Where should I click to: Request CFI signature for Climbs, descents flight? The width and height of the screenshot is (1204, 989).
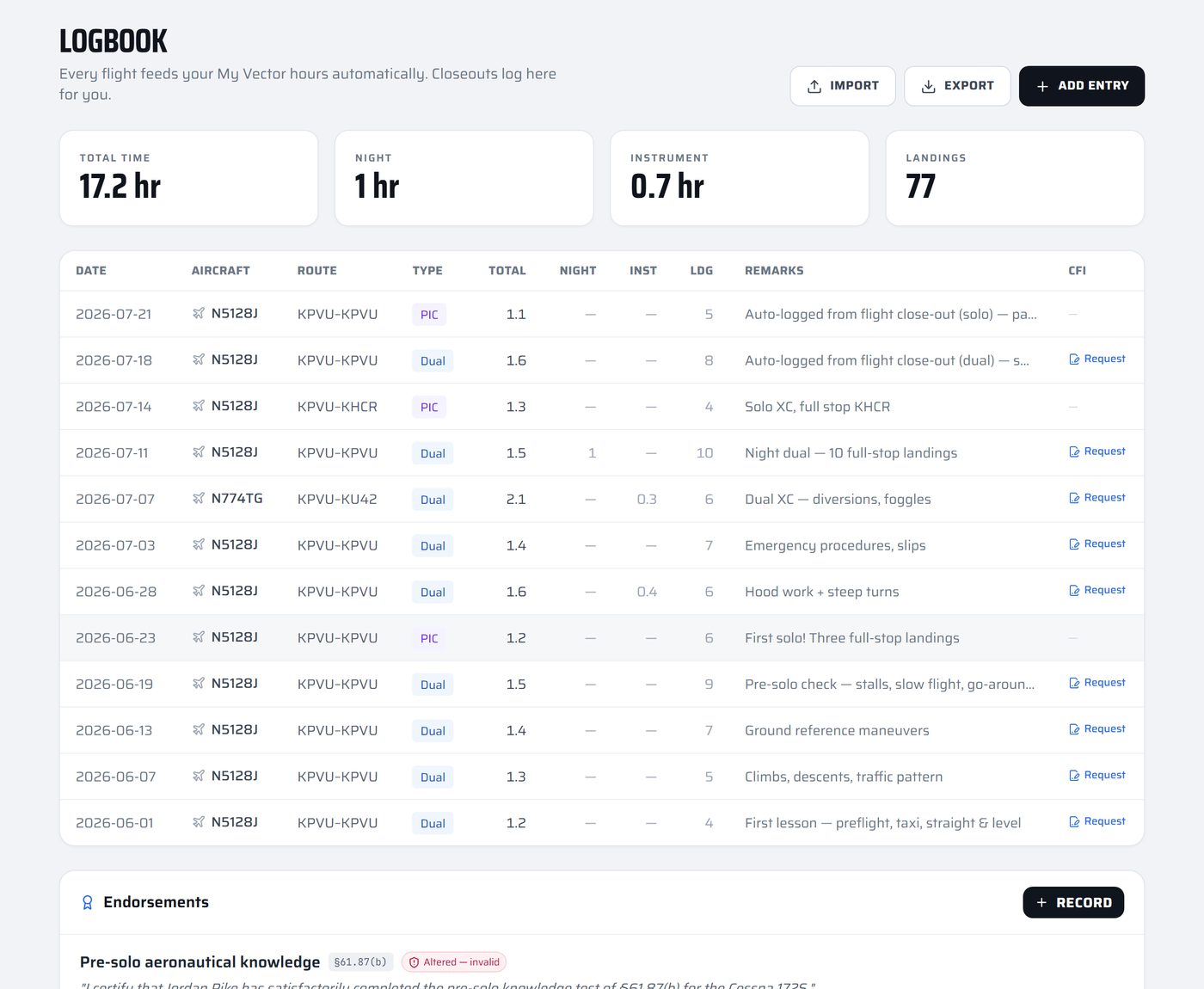[x=1096, y=776]
